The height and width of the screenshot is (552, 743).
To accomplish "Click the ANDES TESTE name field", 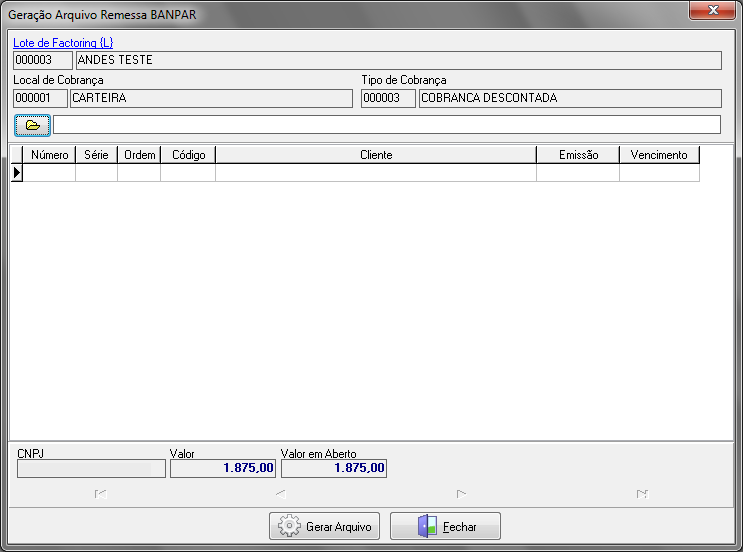I will (399, 60).
